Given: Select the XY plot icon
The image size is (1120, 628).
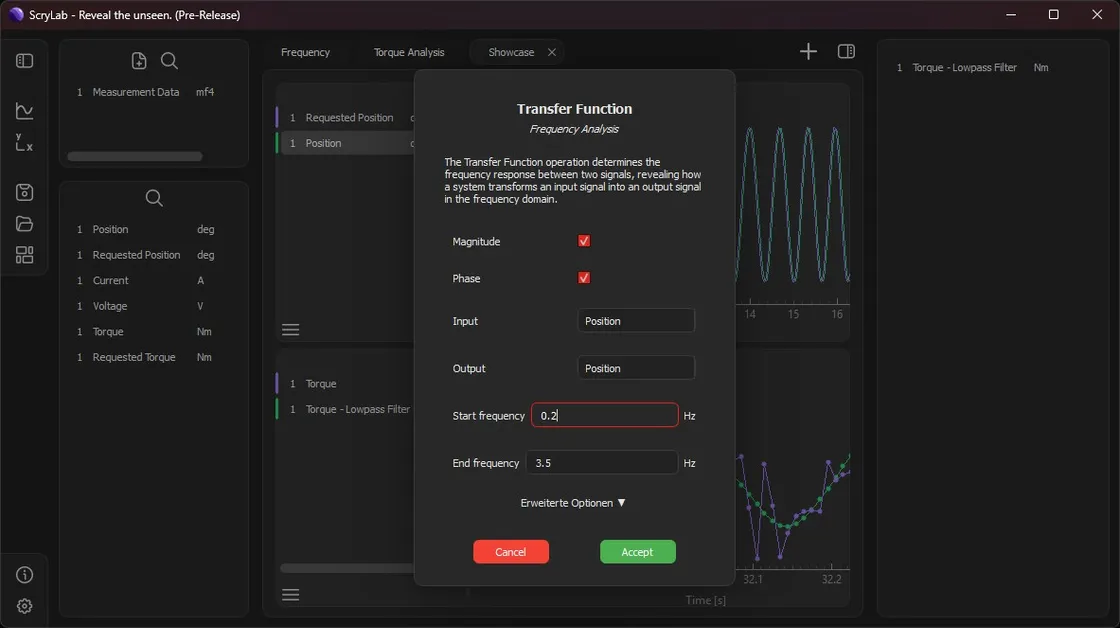Looking at the screenshot, I should pyautogui.click(x=25, y=142).
